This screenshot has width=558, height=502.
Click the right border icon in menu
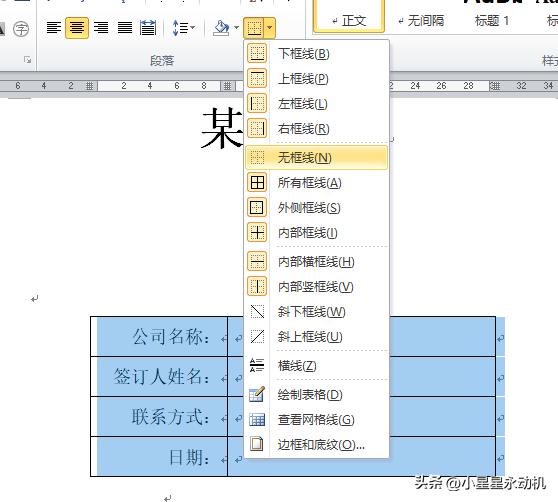257,128
